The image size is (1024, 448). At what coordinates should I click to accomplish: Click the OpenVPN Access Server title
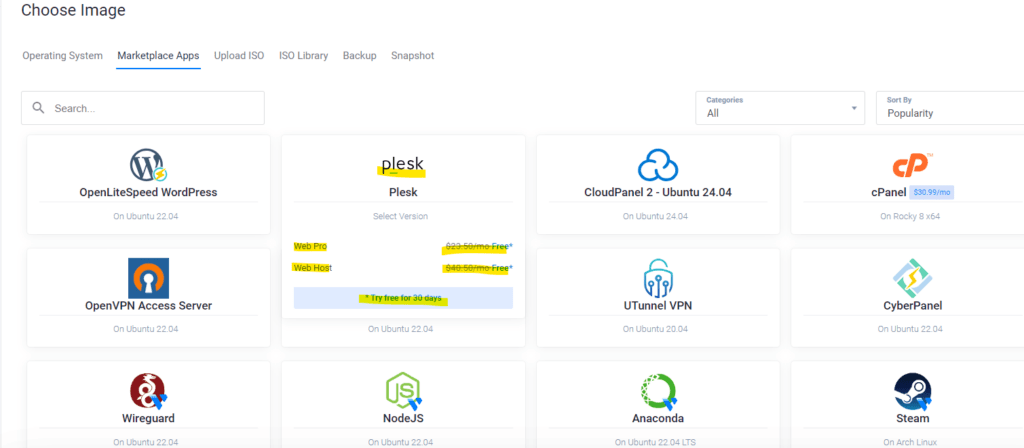(x=148, y=306)
